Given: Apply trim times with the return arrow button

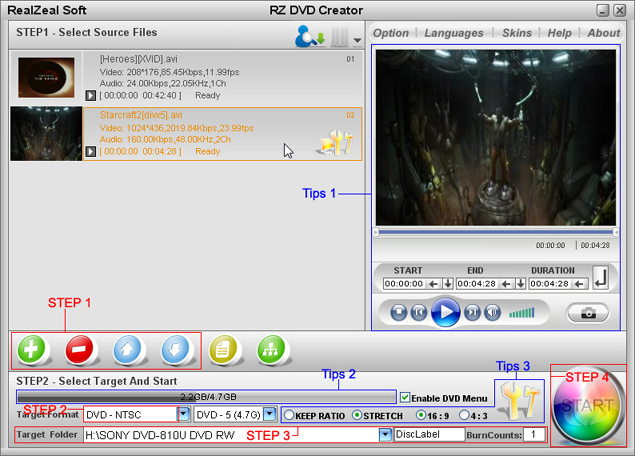Looking at the screenshot, I should [601, 278].
